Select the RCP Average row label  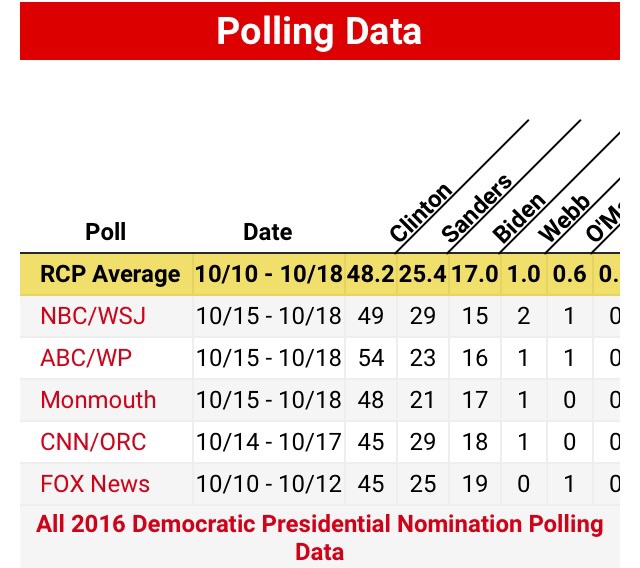[x=110, y=274]
